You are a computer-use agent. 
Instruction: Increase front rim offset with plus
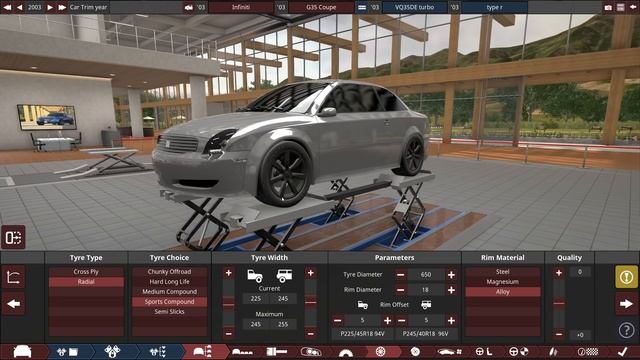[387, 320]
